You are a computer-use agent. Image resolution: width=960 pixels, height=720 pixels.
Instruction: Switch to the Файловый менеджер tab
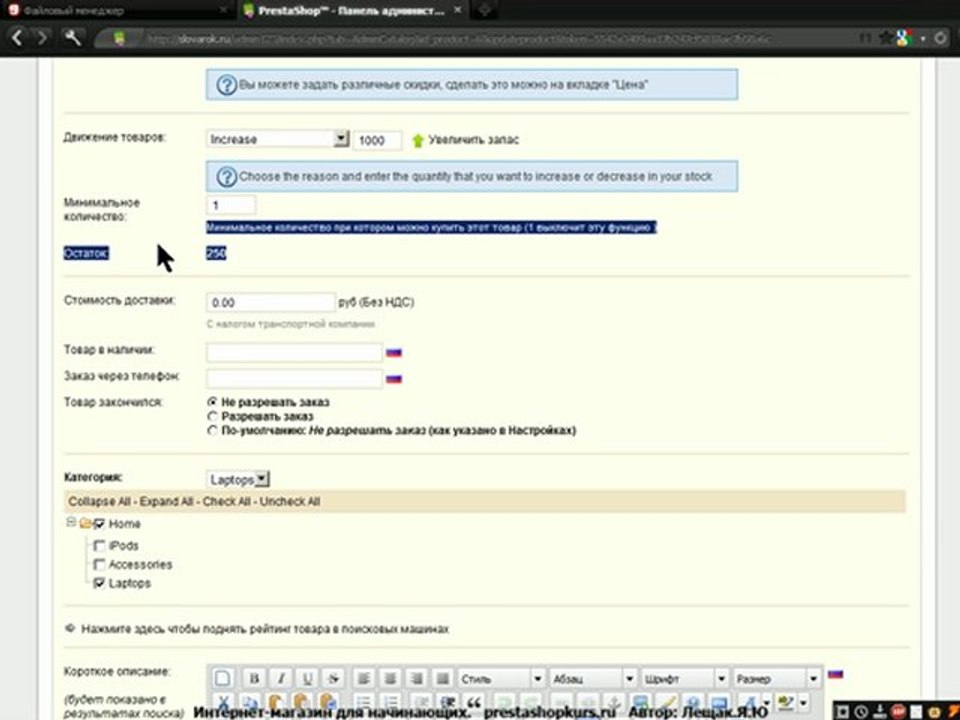[x=73, y=11]
